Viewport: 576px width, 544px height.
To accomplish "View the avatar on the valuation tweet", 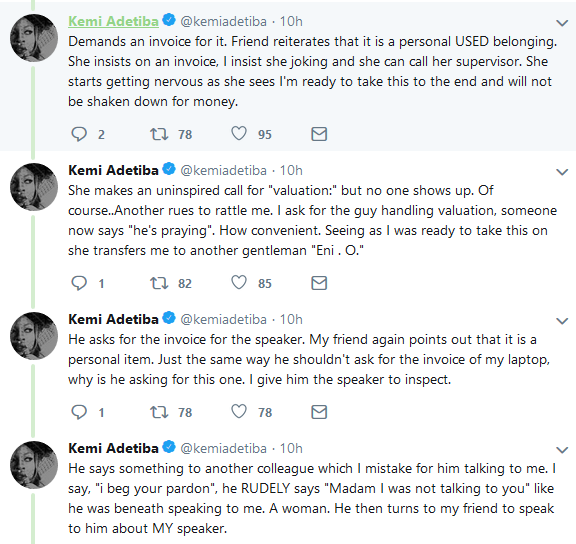I will coord(34,187).
